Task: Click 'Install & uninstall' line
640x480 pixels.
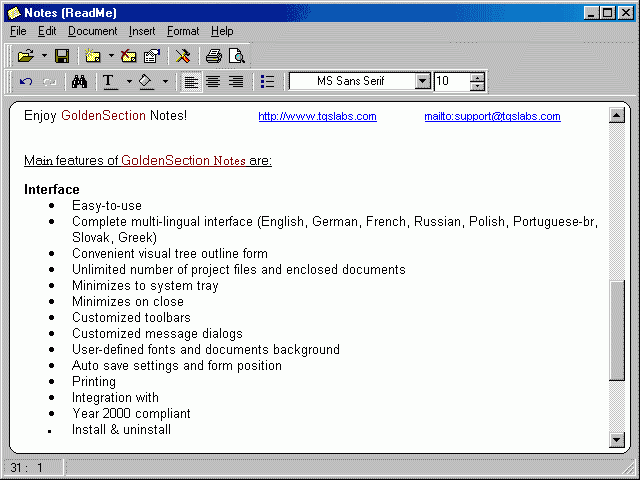Action: [121, 429]
